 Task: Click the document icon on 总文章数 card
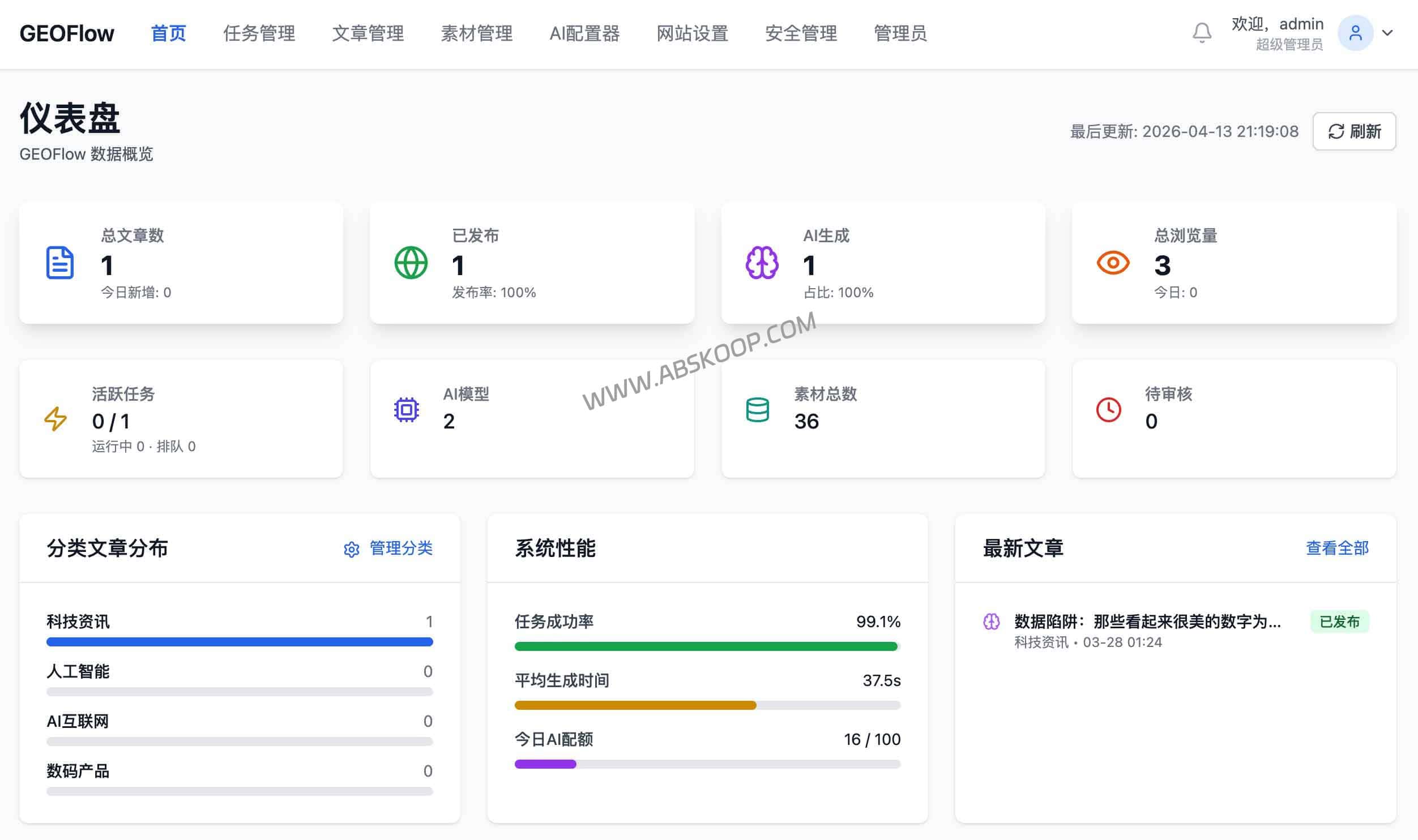pos(59,262)
